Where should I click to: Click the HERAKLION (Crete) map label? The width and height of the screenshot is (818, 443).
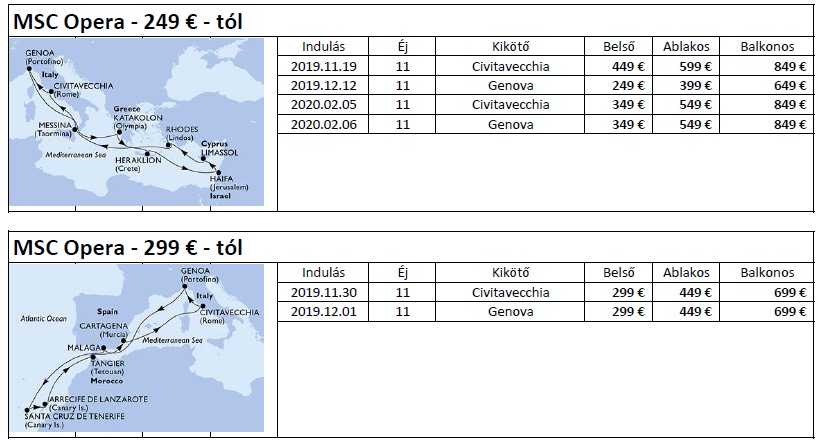pos(137,164)
